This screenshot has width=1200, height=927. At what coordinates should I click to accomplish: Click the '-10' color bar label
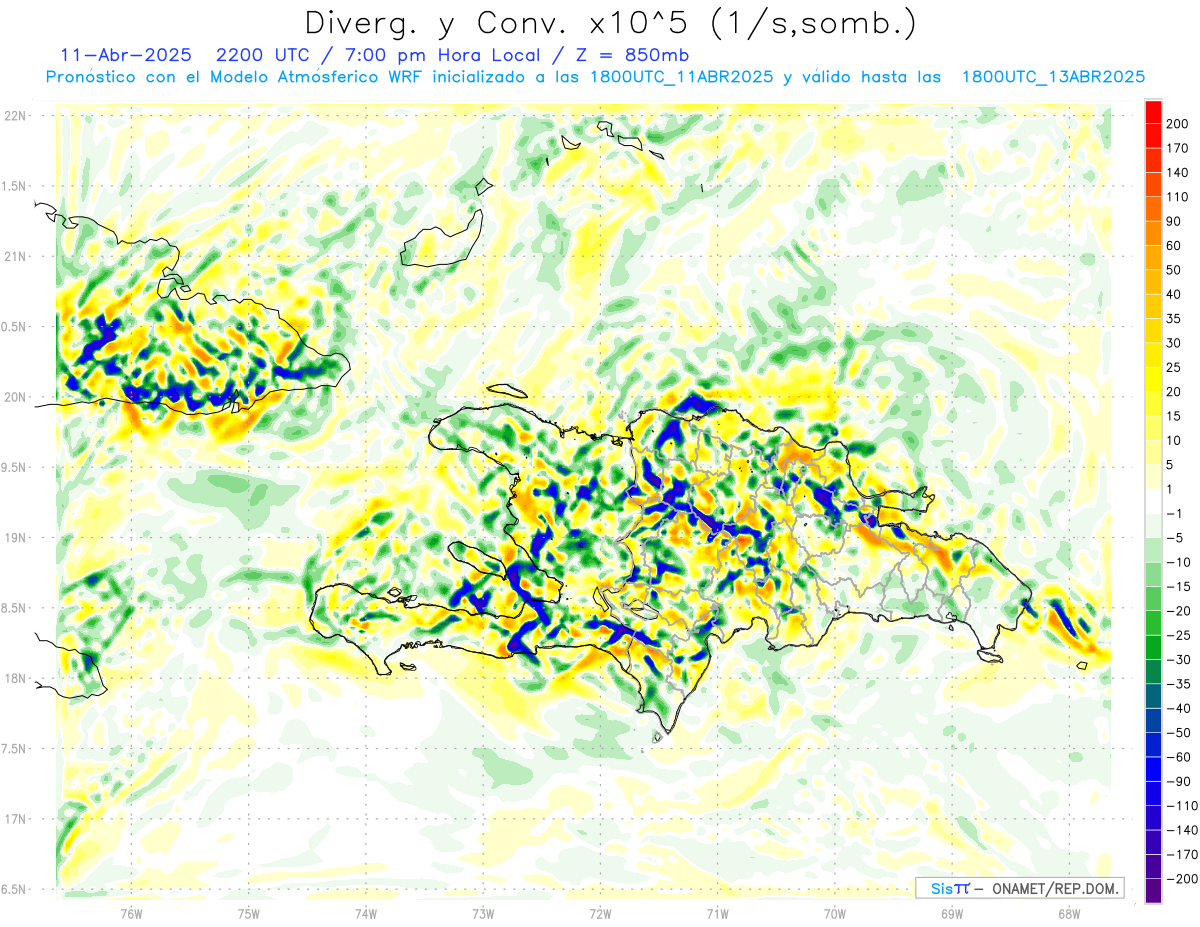point(1179,563)
